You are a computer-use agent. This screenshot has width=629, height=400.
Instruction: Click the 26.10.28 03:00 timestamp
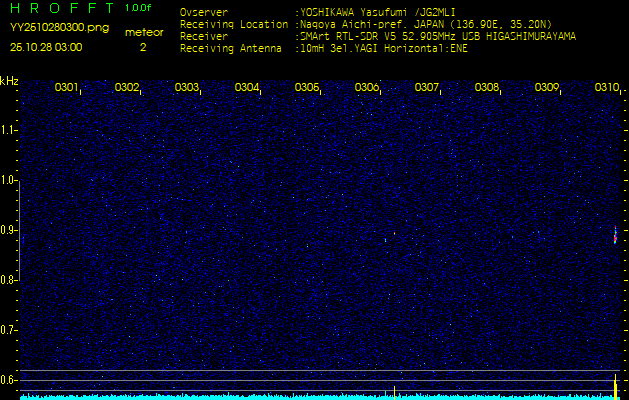[x=46, y=47]
